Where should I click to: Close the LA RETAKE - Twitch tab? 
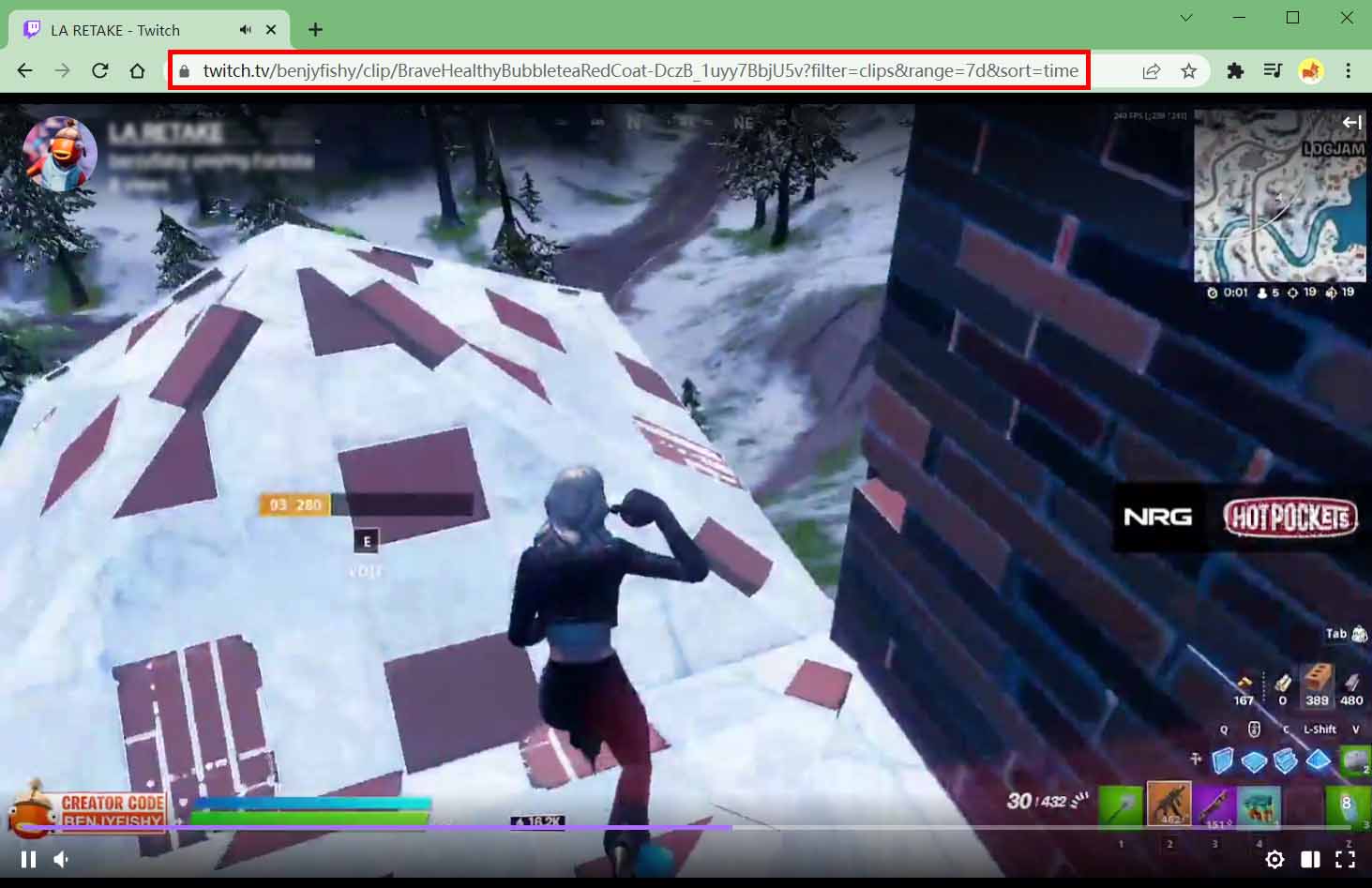(271, 30)
